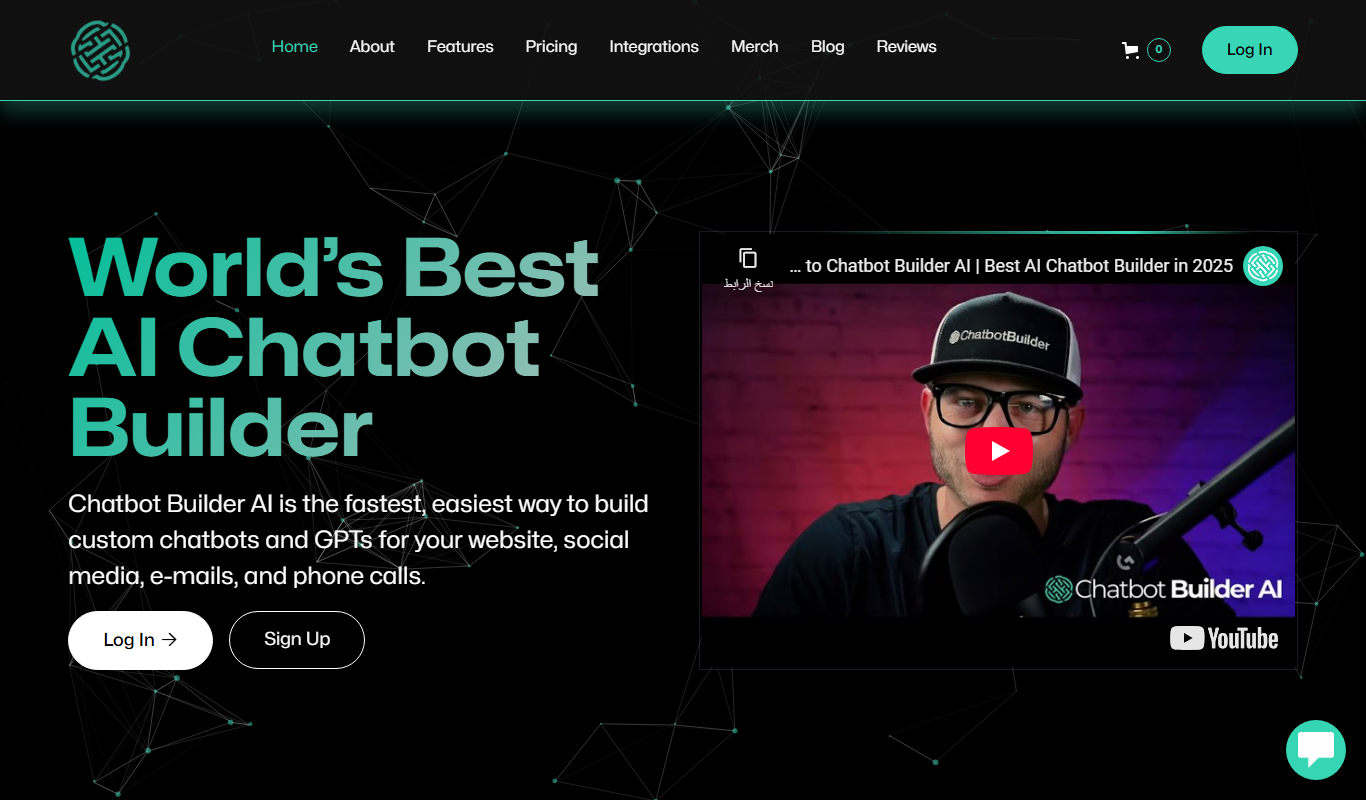The height and width of the screenshot is (800, 1366).
Task: Open the Integrations page
Action: point(654,47)
